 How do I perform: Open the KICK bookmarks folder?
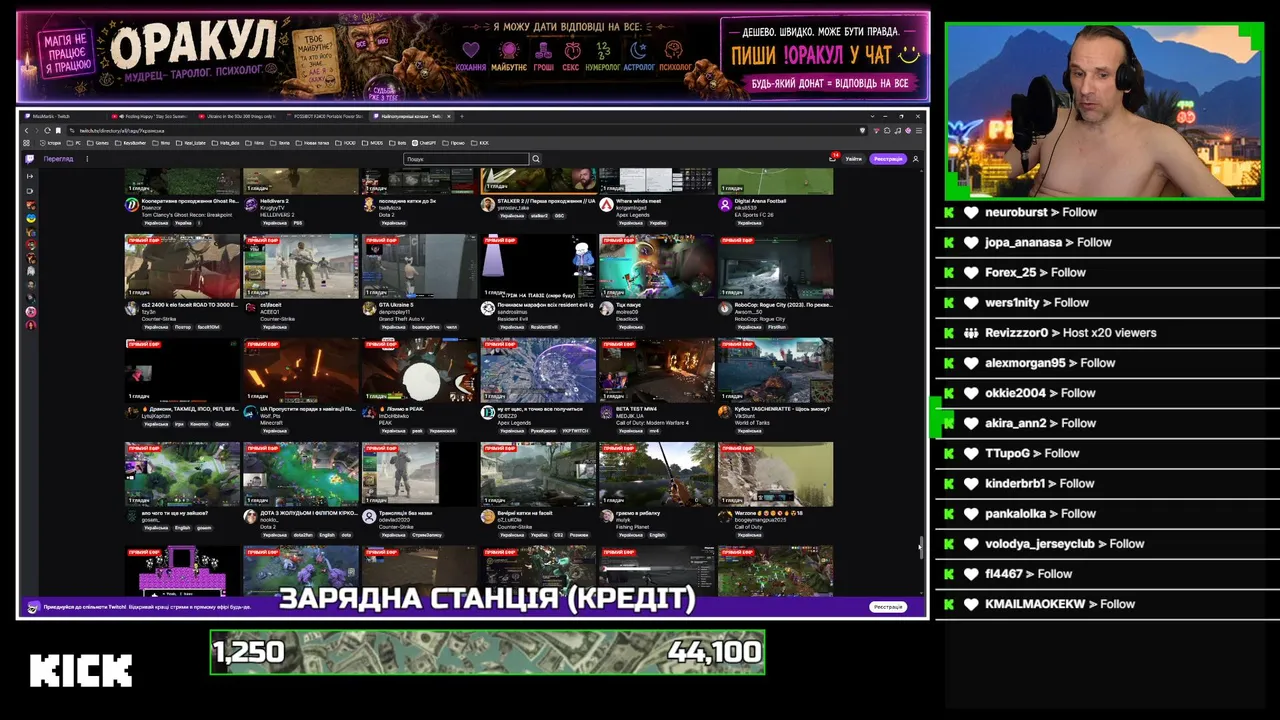(x=481, y=143)
